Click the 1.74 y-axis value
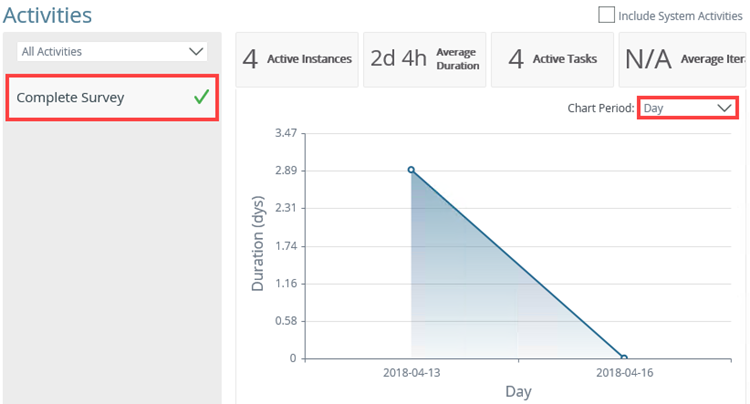This screenshot has height=404, width=750. pos(286,246)
